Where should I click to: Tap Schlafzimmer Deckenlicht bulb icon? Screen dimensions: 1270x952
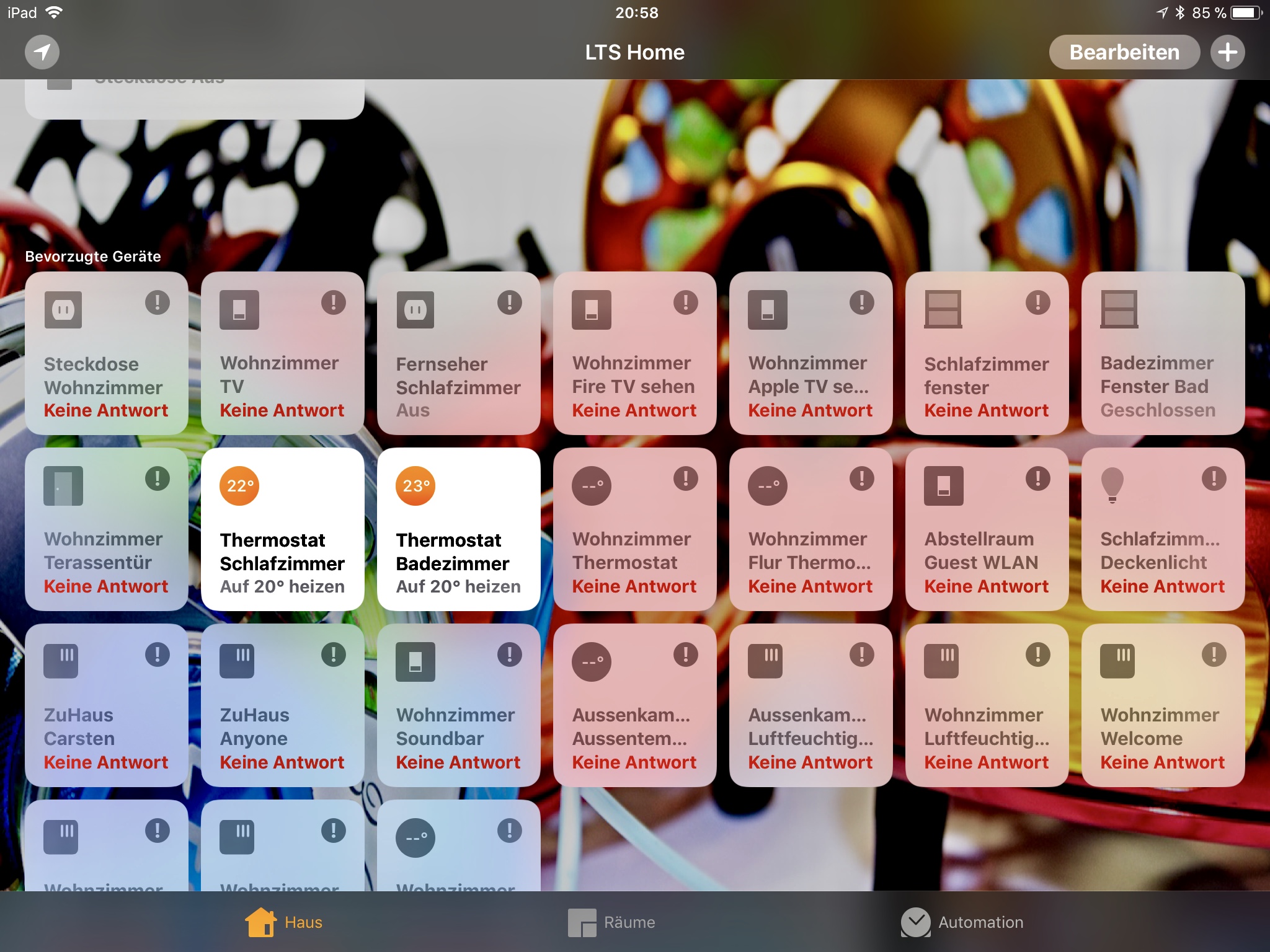click(x=1112, y=485)
